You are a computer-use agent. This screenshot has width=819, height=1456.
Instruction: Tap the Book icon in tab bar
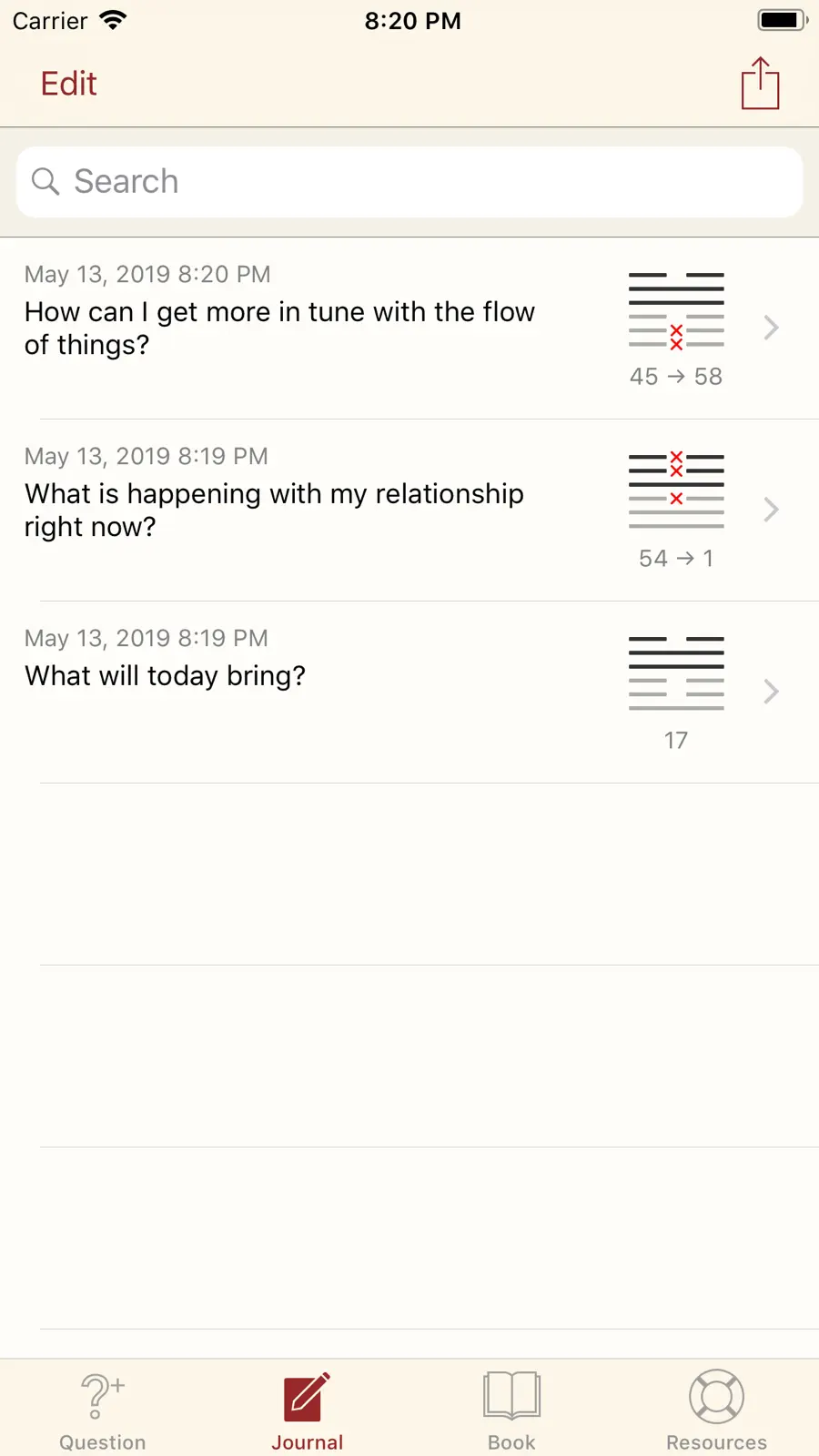point(512,1396)
